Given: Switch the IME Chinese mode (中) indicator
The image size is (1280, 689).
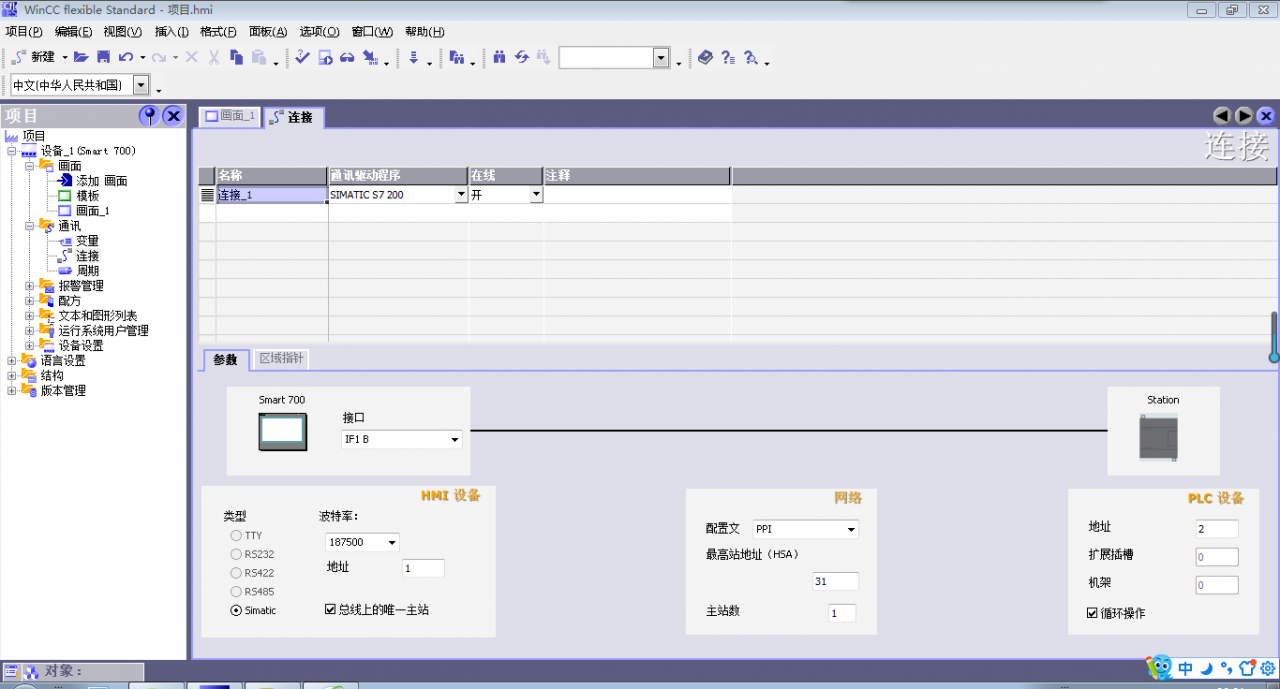Looking at the screenshot, I should [1186, 668].
